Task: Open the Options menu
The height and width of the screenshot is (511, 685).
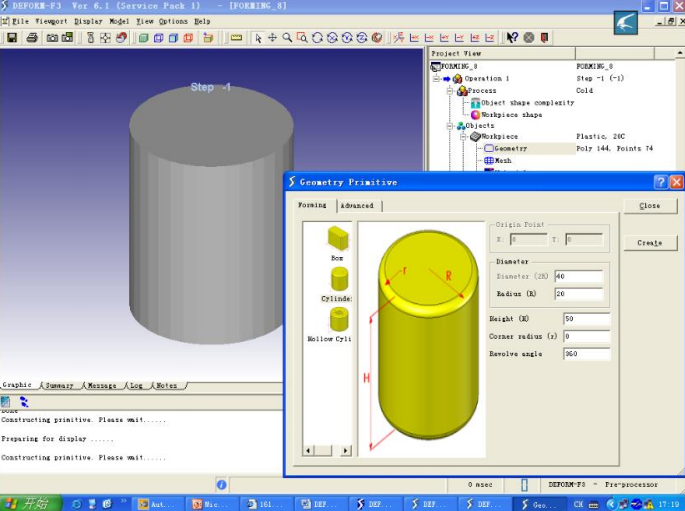Action: 173,21
